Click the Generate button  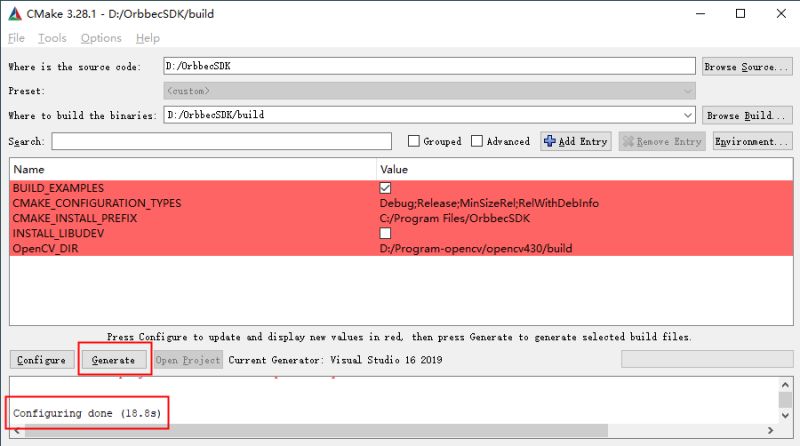click(x=113, y=360)
